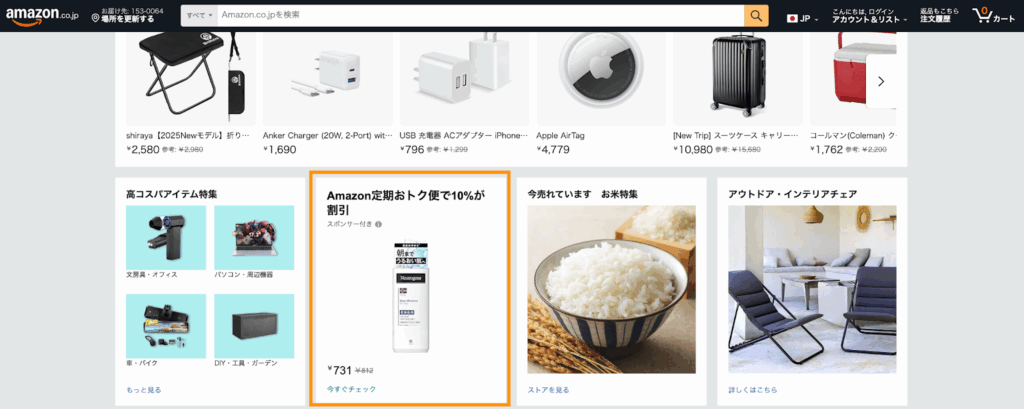
Task: Open the Apple AirTag product image
Action: (601, 78)
